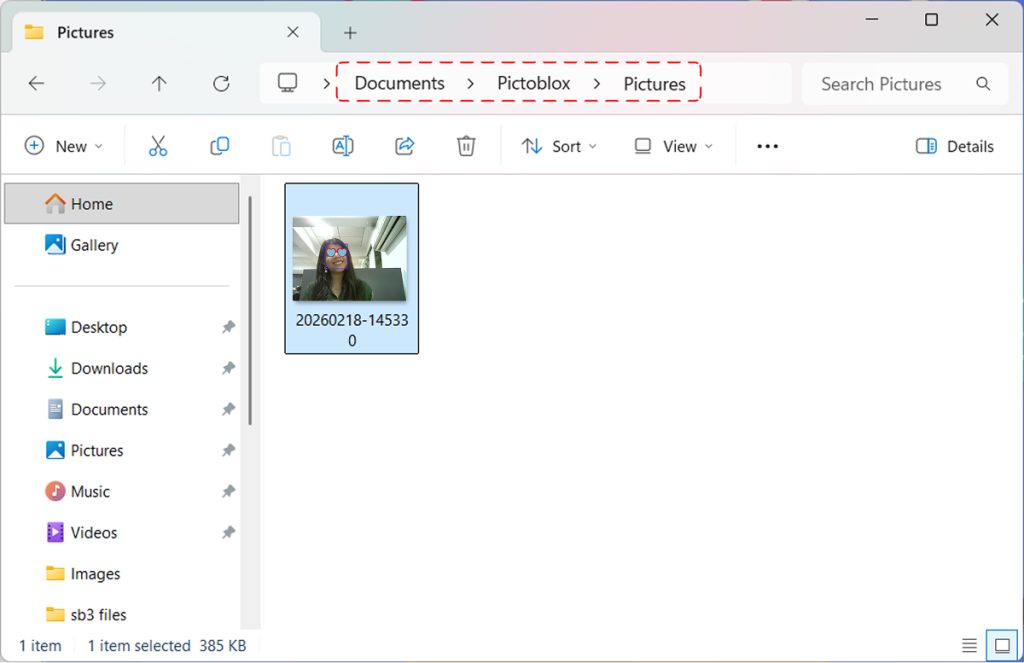Copy the selected image
The width and height of the screenshot is (1024, 663).
coord(219,146)
